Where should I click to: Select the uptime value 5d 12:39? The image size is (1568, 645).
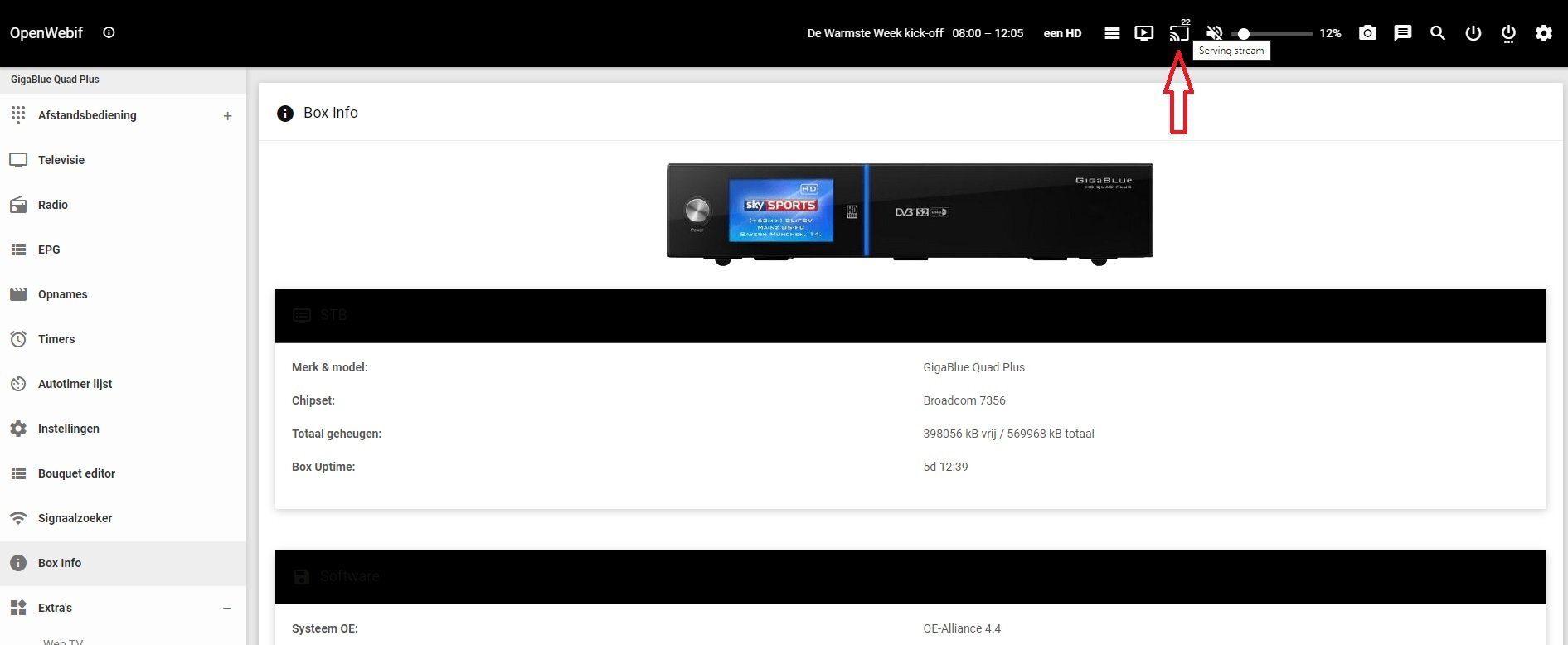pyautogui.click(x=945, y=467)
